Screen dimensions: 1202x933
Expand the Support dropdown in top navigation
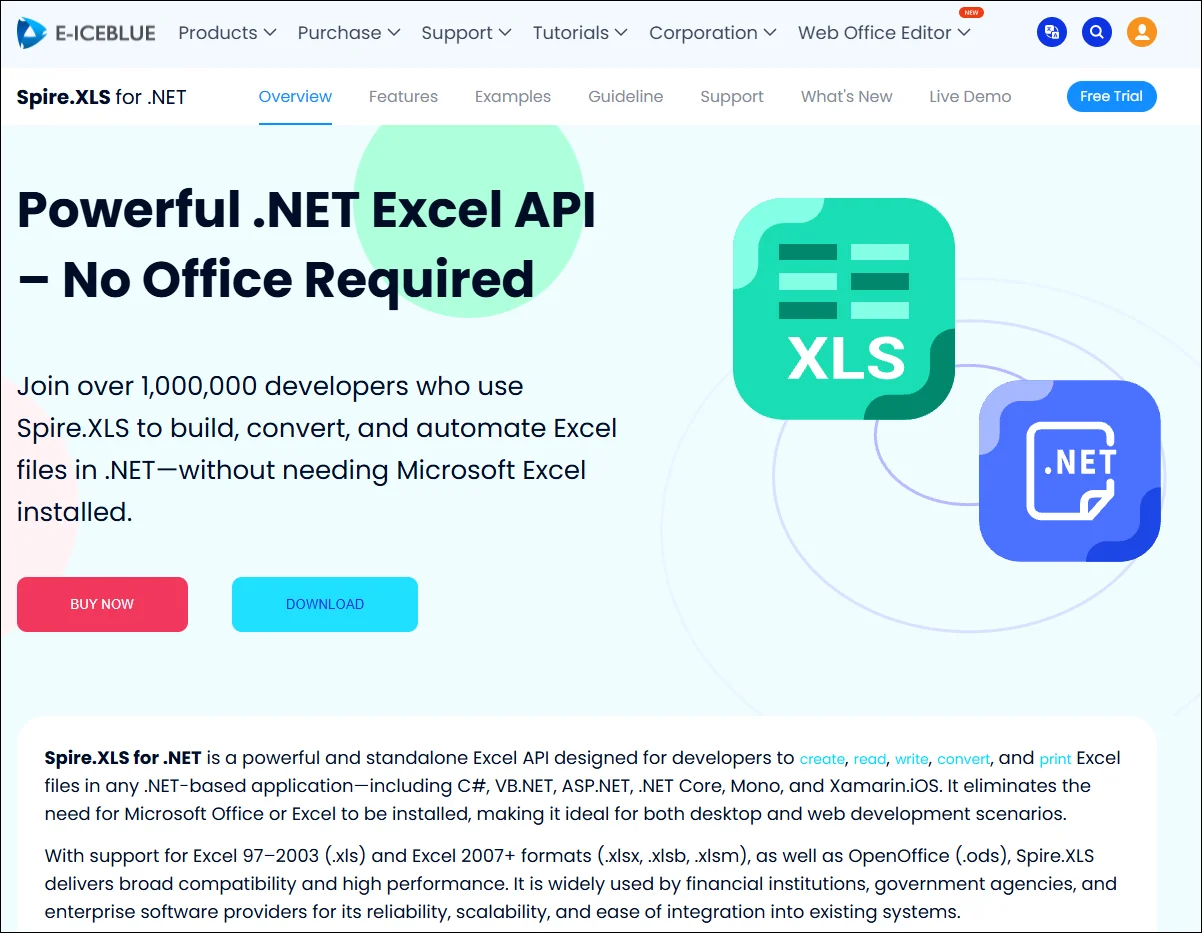pos(466,33)
